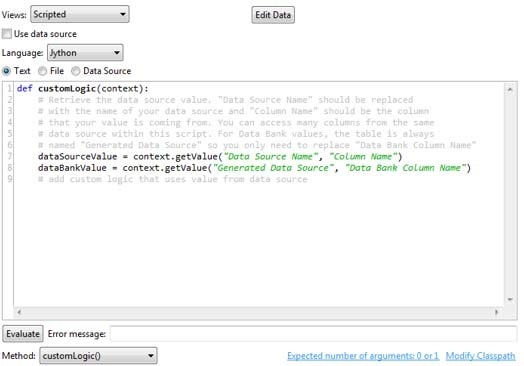524x366 pixels.
Task: Click the Edit Data button
Action: [273, 15]
